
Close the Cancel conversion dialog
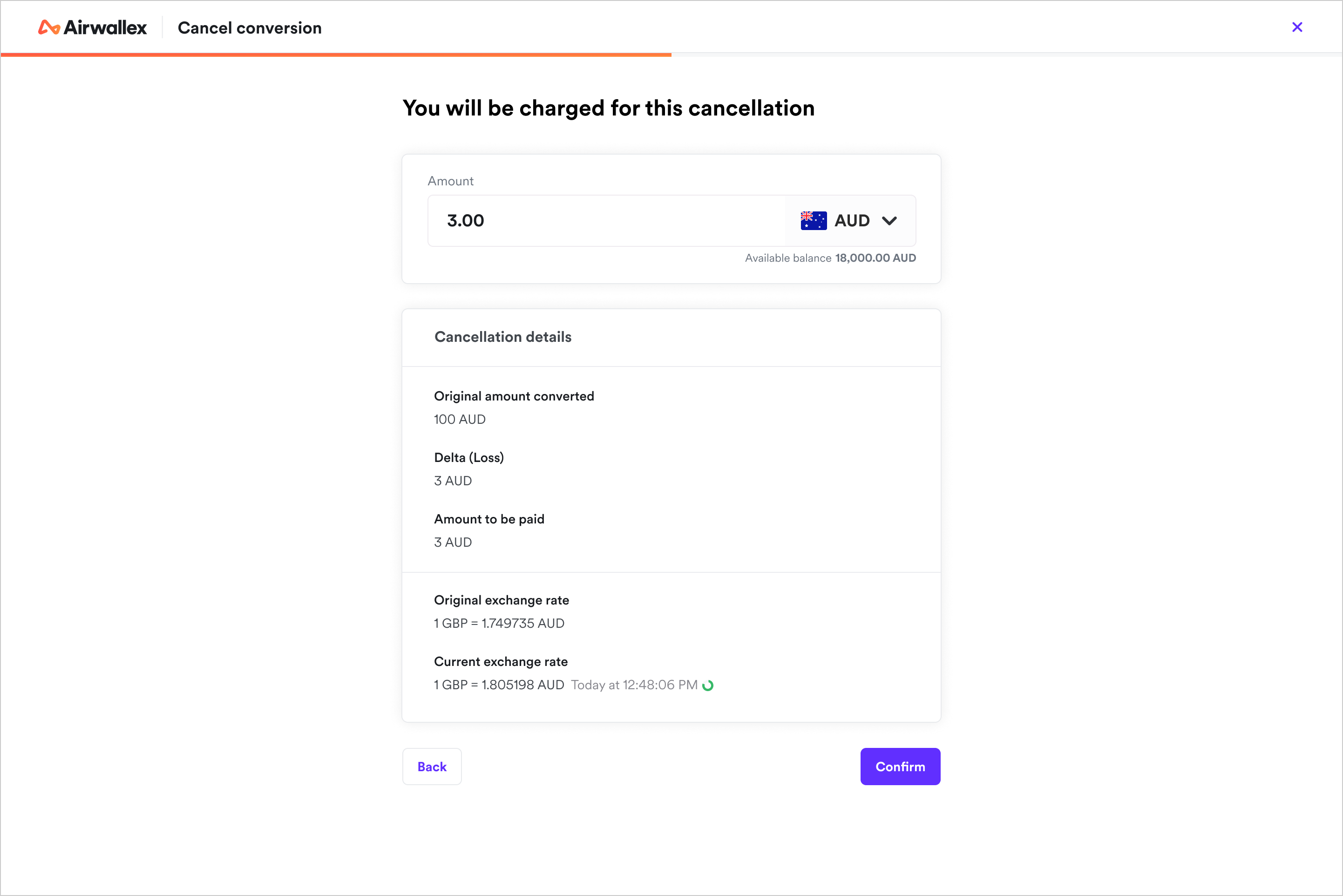1297,27
